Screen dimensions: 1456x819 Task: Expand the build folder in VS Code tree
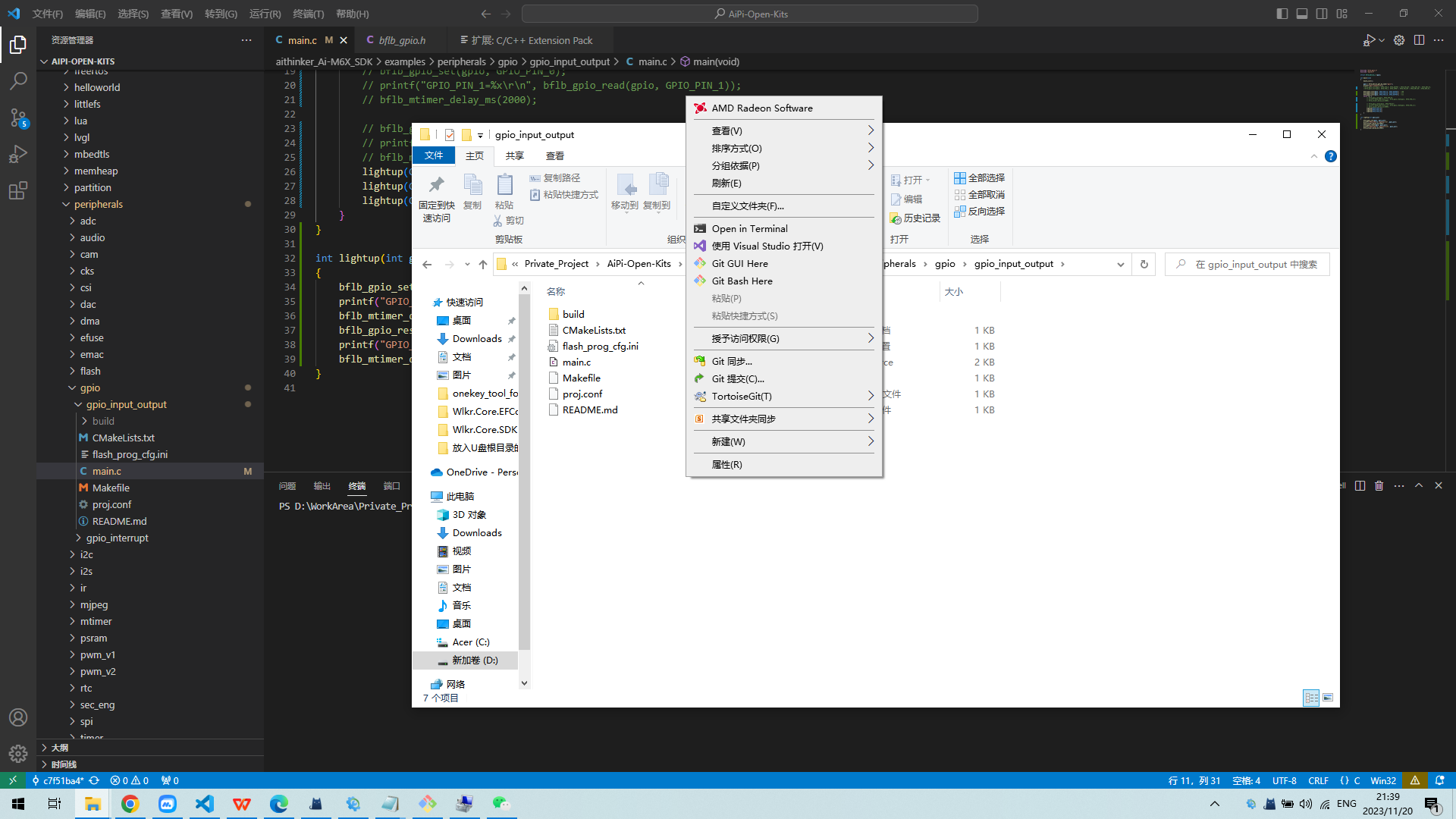tap(84, 422)
